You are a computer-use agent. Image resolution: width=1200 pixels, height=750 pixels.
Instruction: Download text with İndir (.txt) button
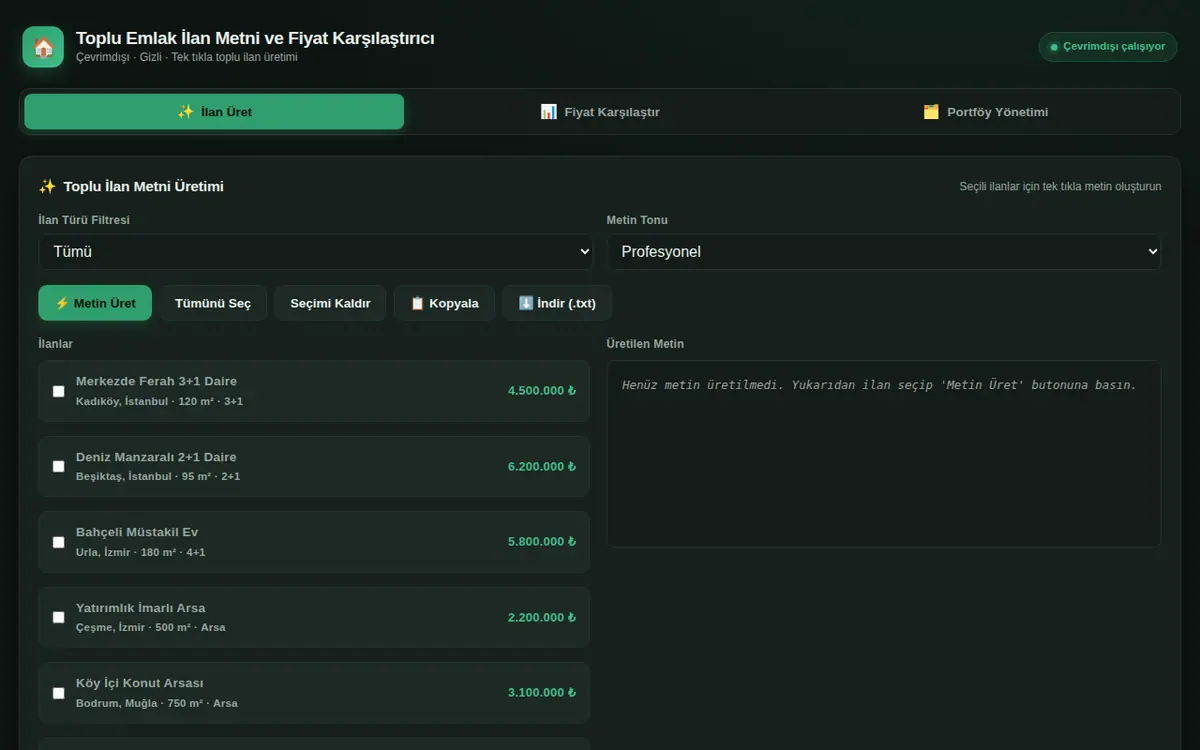click(x=557, y=303)
